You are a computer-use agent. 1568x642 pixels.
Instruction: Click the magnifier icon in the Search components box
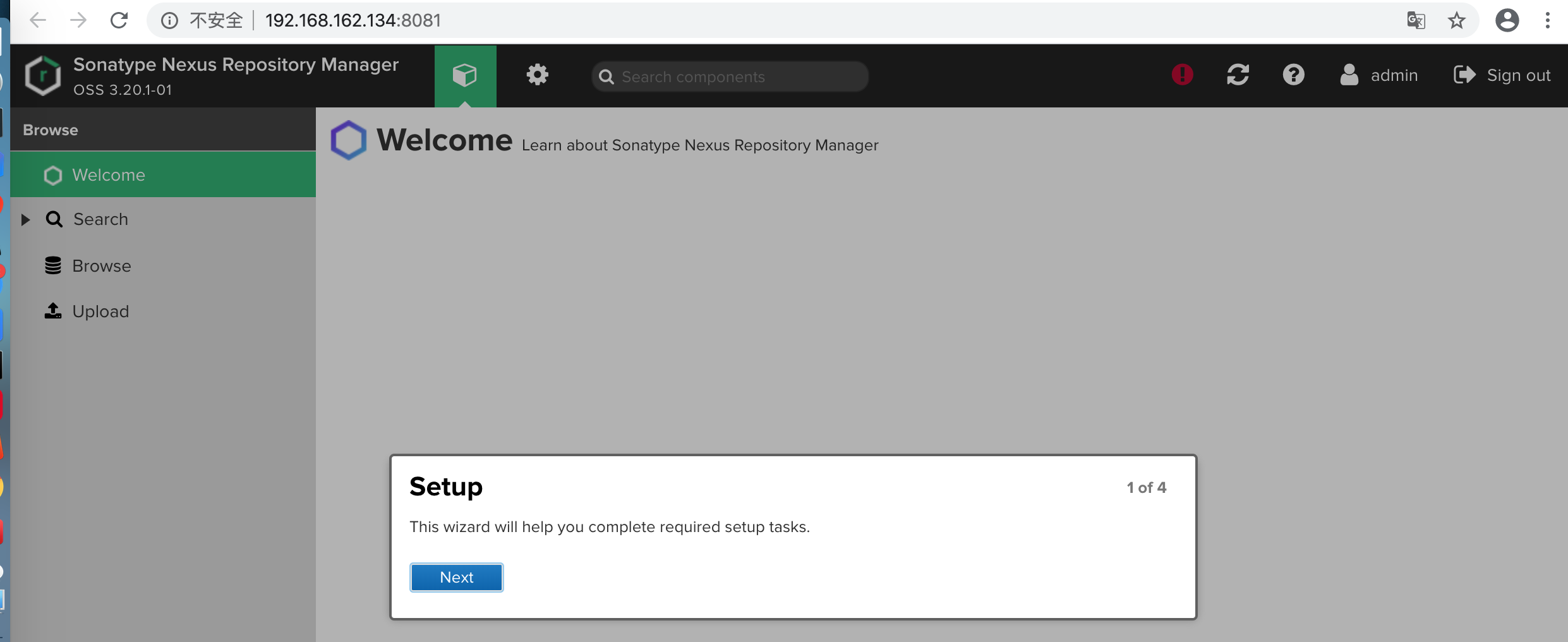click(606, 76)
